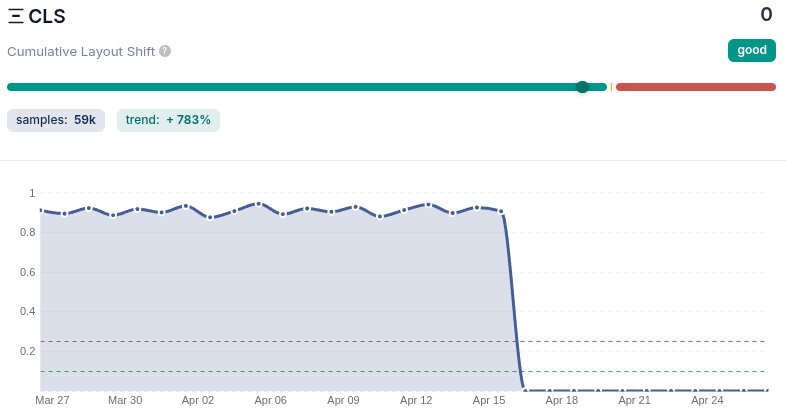Click the samples 59k badge

(56, 120)
